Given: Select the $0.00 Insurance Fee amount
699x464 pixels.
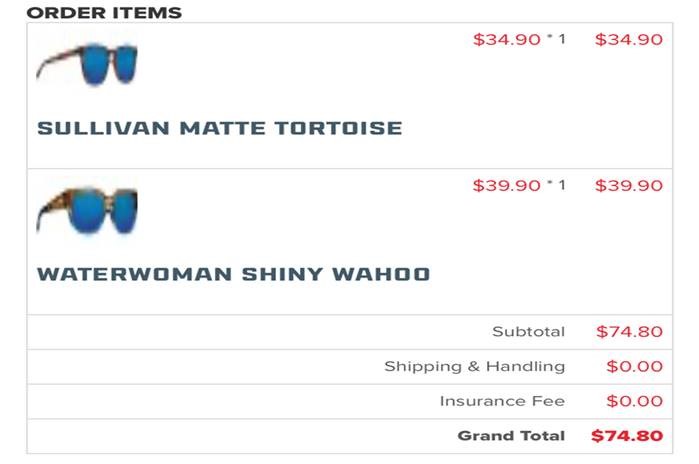Looking at the screenshot, I should tap(635, 401).
